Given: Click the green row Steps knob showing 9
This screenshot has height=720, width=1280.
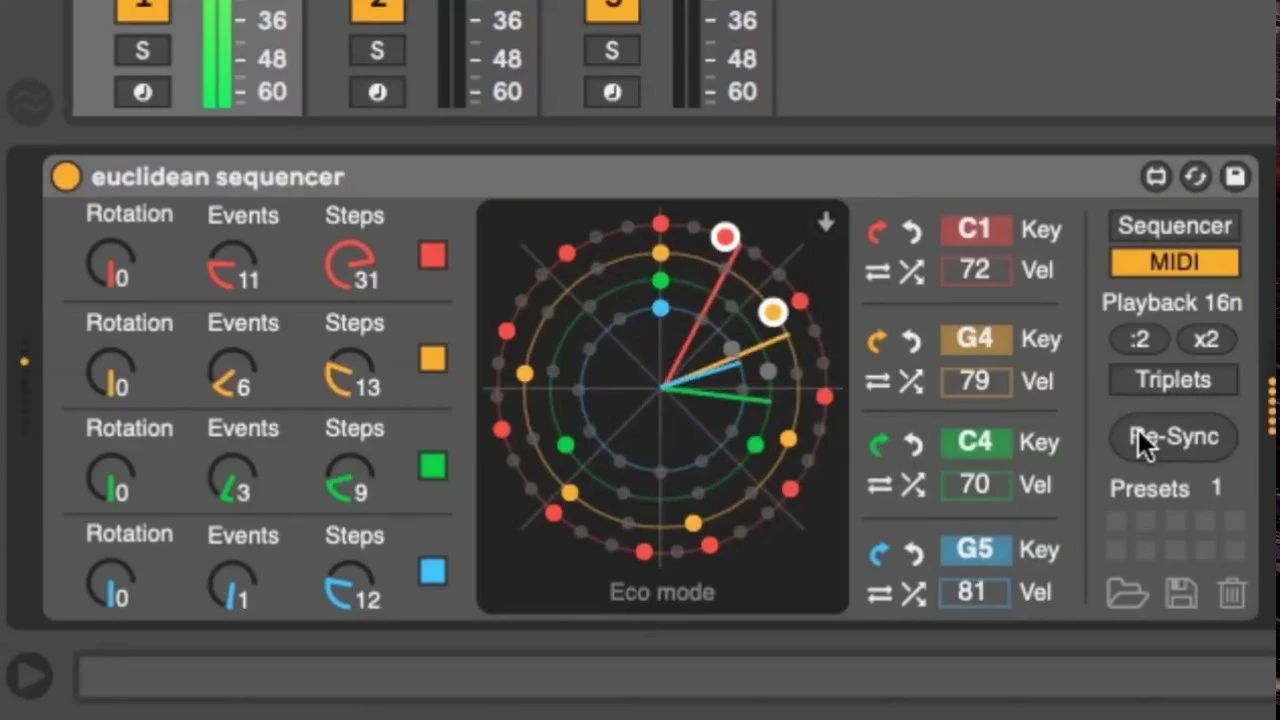Looking at the screenshot, I should point(350,478).
